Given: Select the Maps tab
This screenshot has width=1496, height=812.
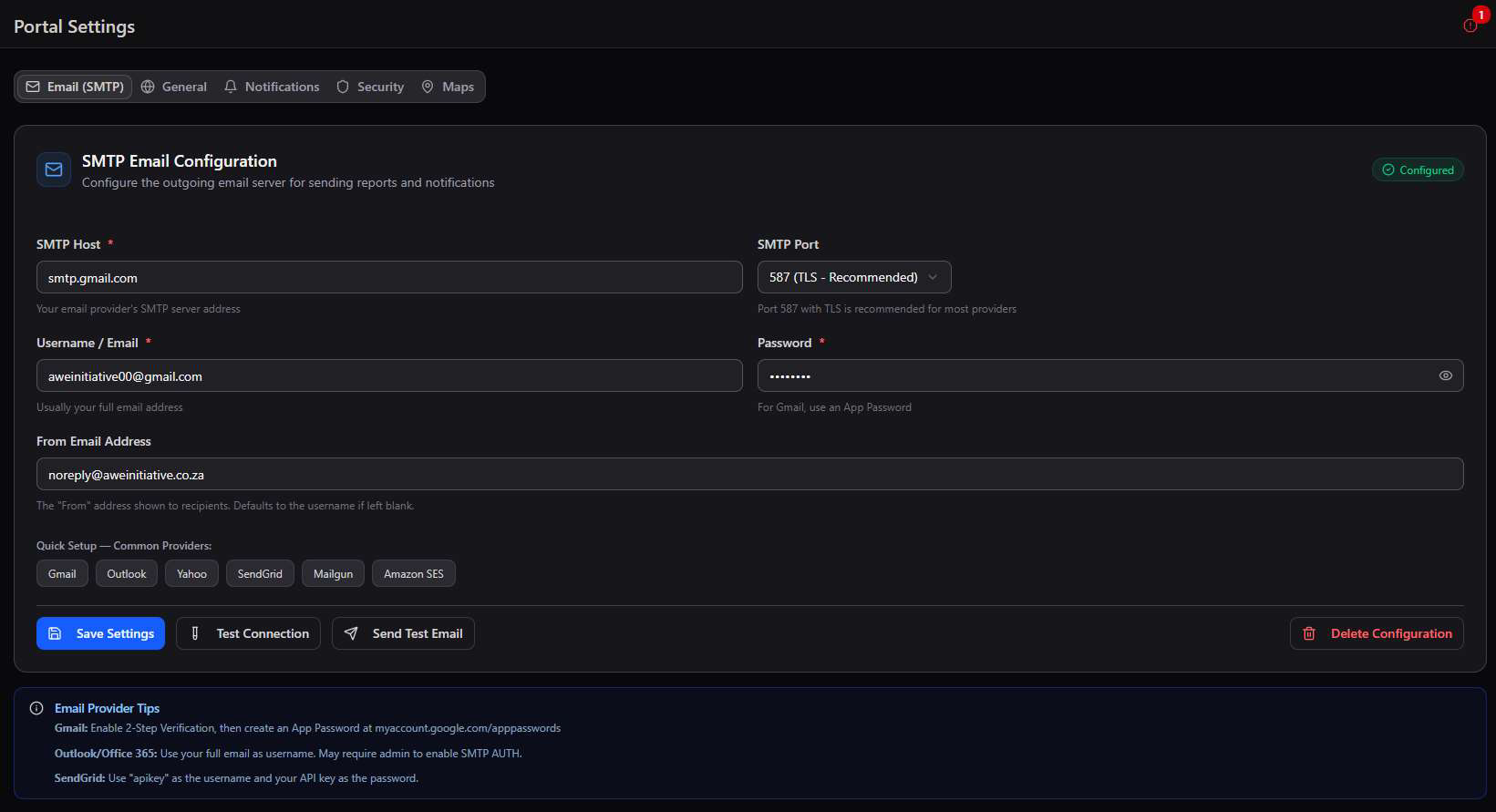Looking at the screenshot, I should click(448, 87).
